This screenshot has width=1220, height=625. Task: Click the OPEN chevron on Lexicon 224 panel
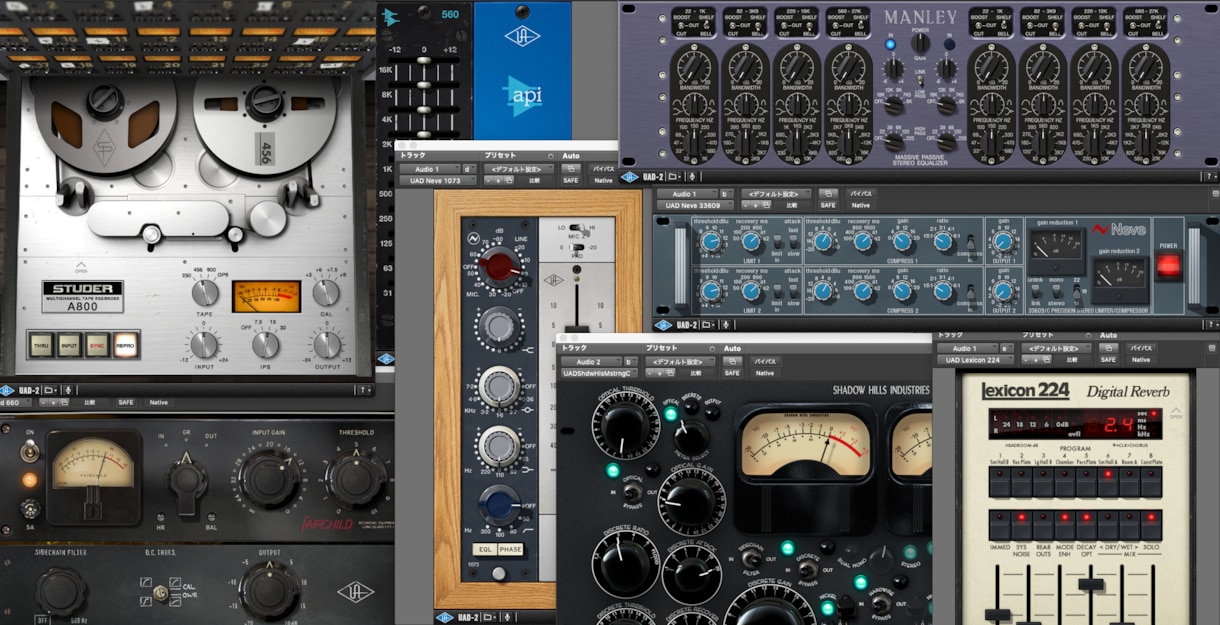pos(1176,411)
